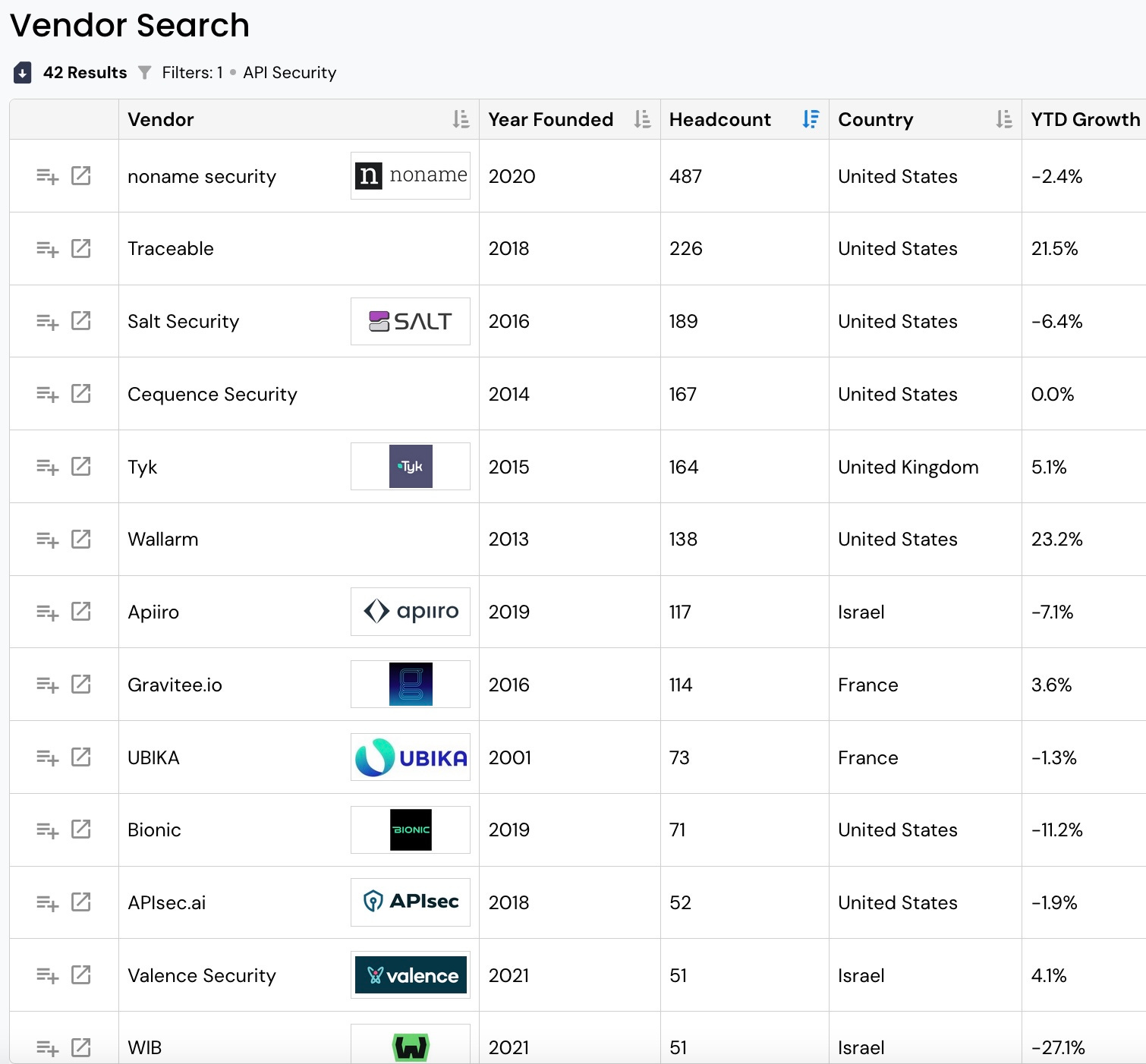1146x1064 pixels.
Task: Add Gravitee.io to list
Action: coord(47,685)
